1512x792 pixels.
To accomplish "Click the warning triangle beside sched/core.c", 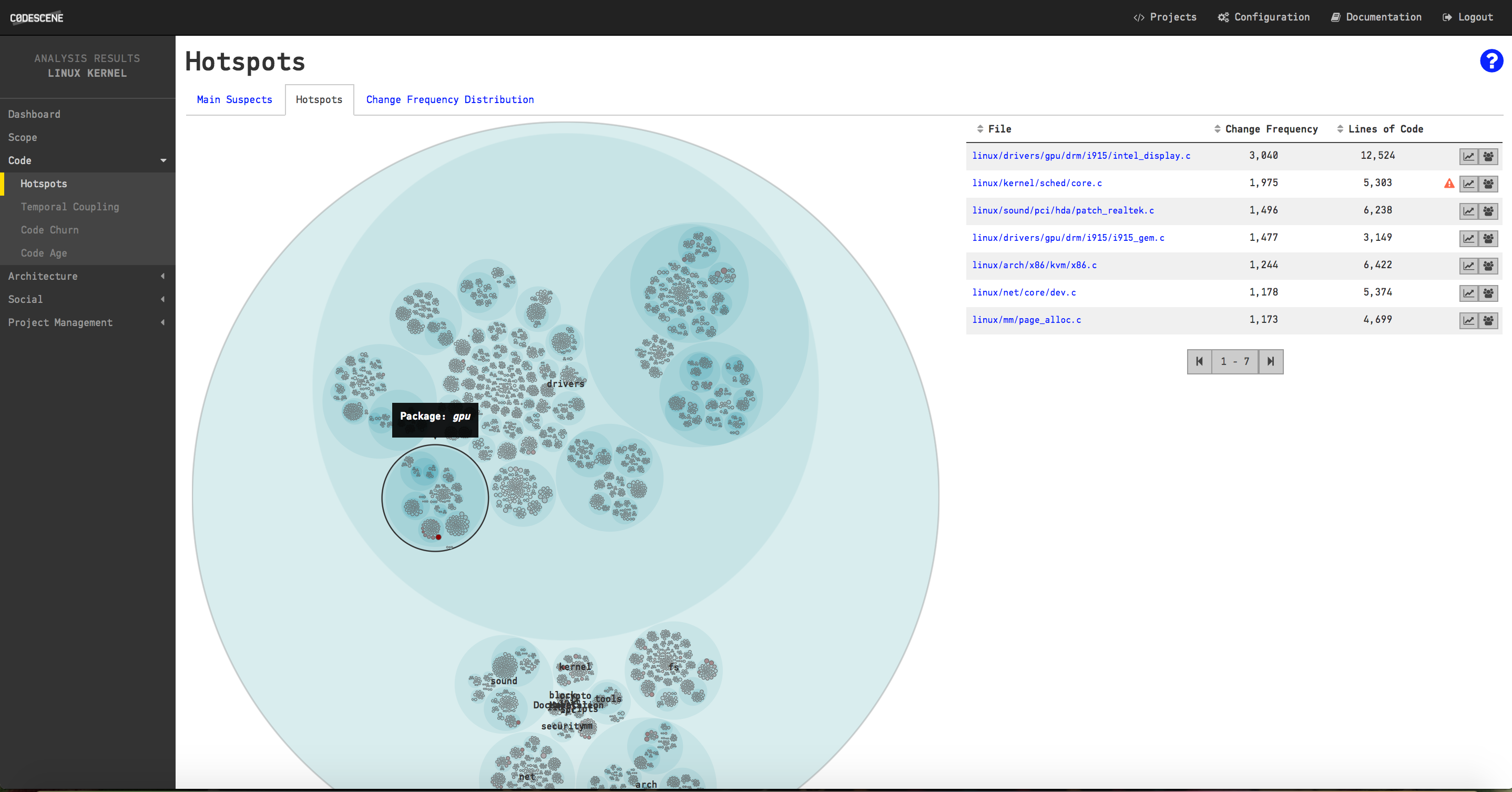I will tap(1450, 184).
